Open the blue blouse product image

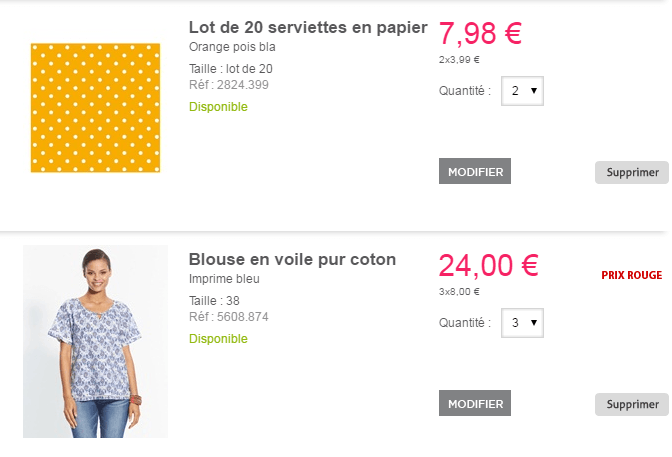pos(95,341)
